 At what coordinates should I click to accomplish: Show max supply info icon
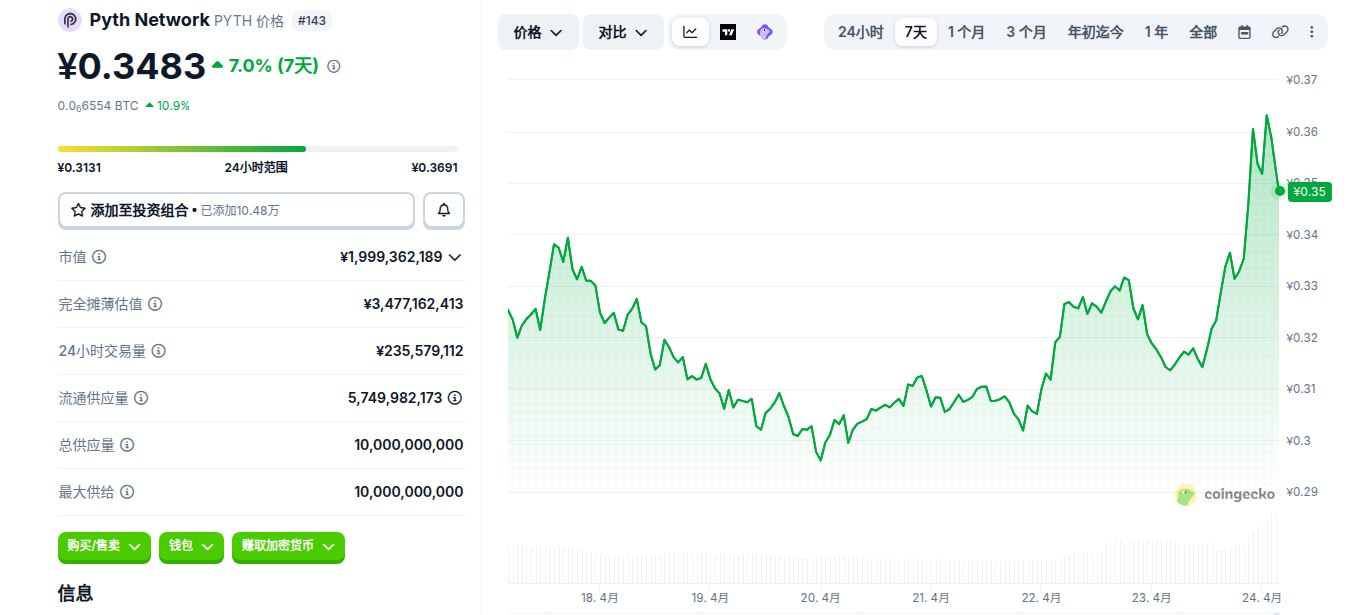click(x=127, y=492)
